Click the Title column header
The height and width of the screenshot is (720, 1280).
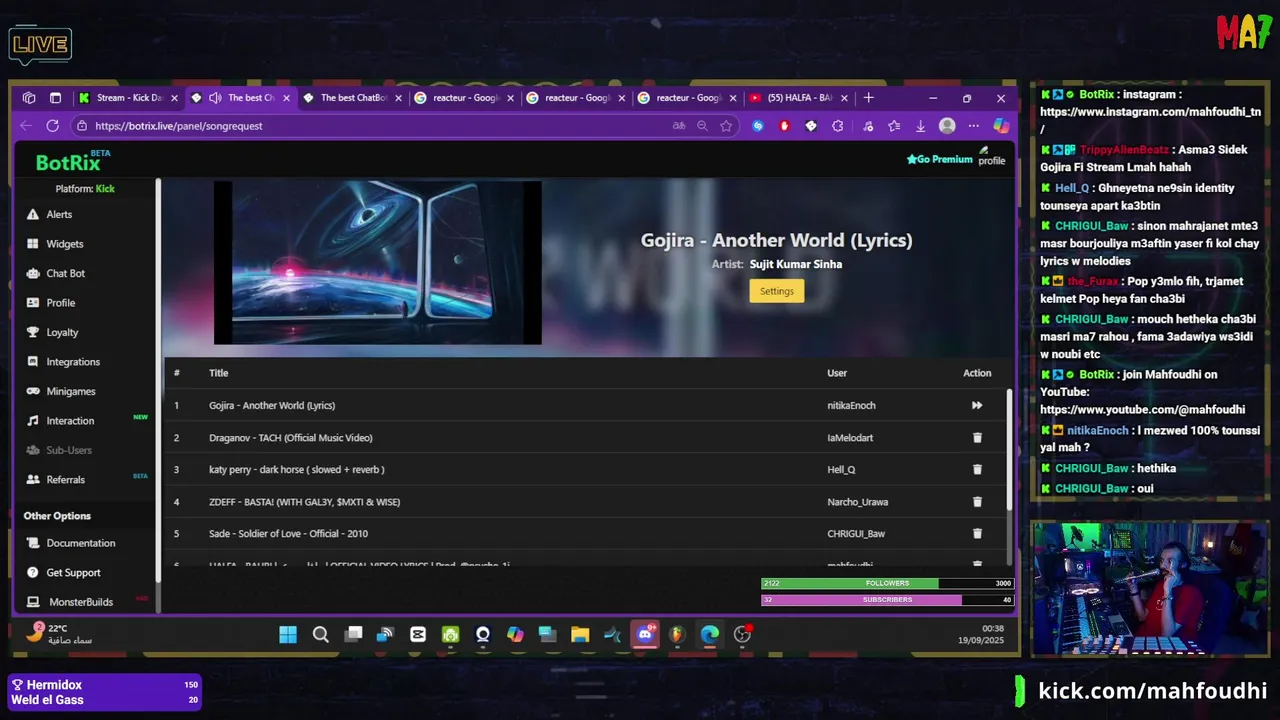click(x=218, y=373)
